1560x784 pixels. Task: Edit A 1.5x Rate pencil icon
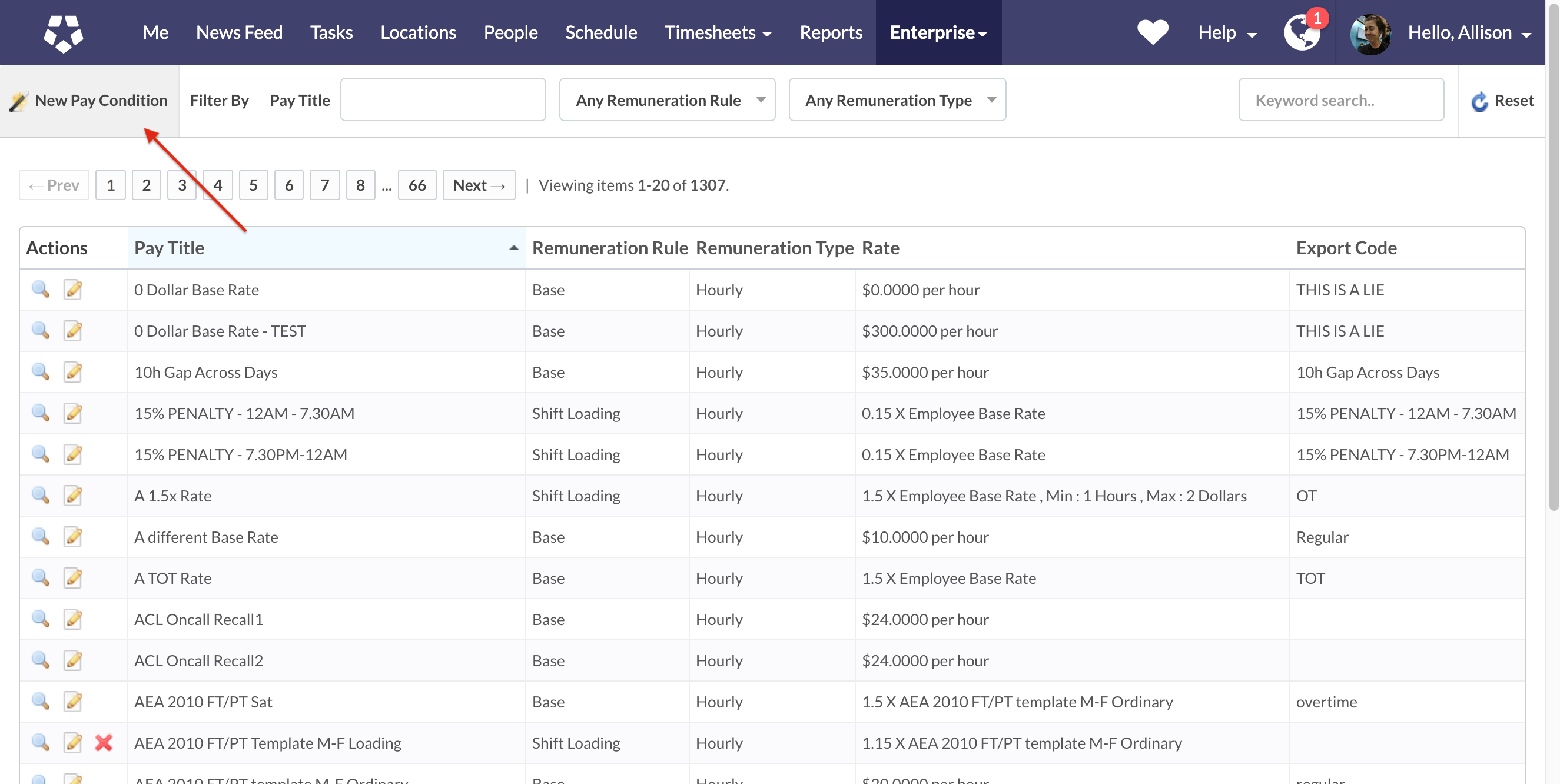point(73,495)
